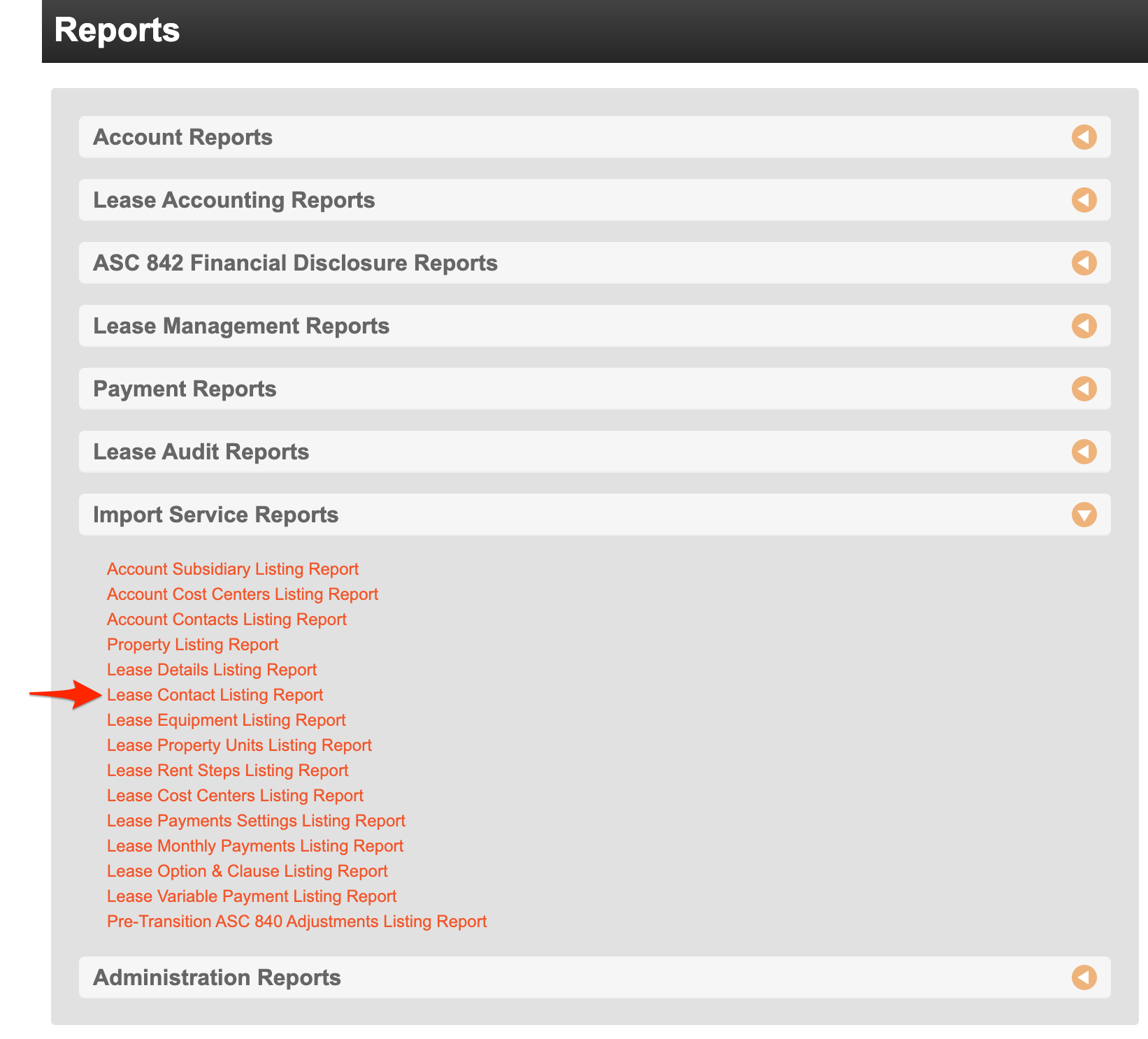
Task: Expand the Account Reports arrow icon
Action: (x=1084, y=137)
